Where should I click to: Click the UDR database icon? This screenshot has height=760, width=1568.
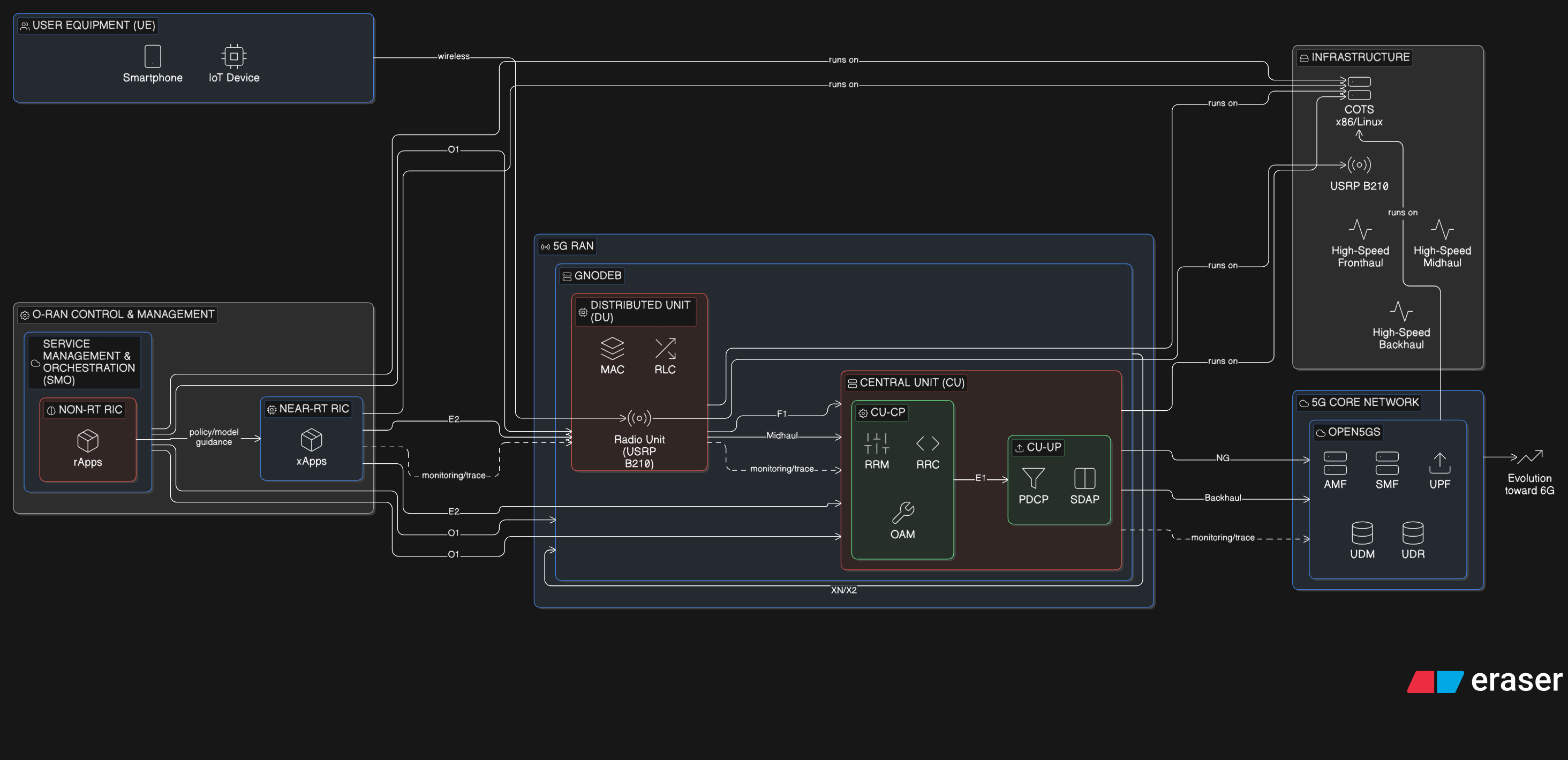[1413, 533]
